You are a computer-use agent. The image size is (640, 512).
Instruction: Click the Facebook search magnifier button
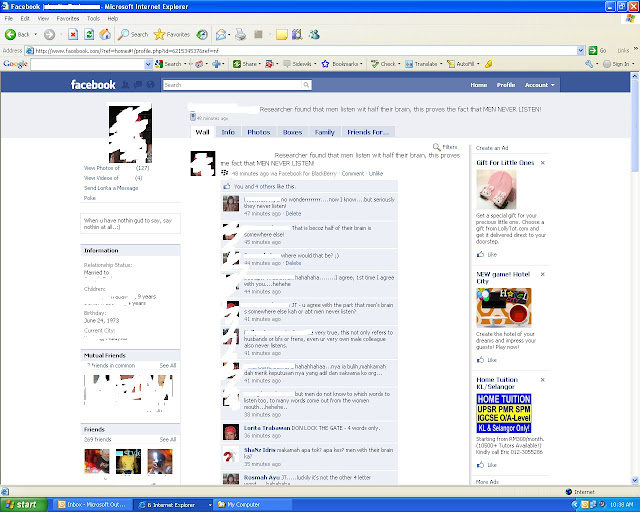[306, 85]
